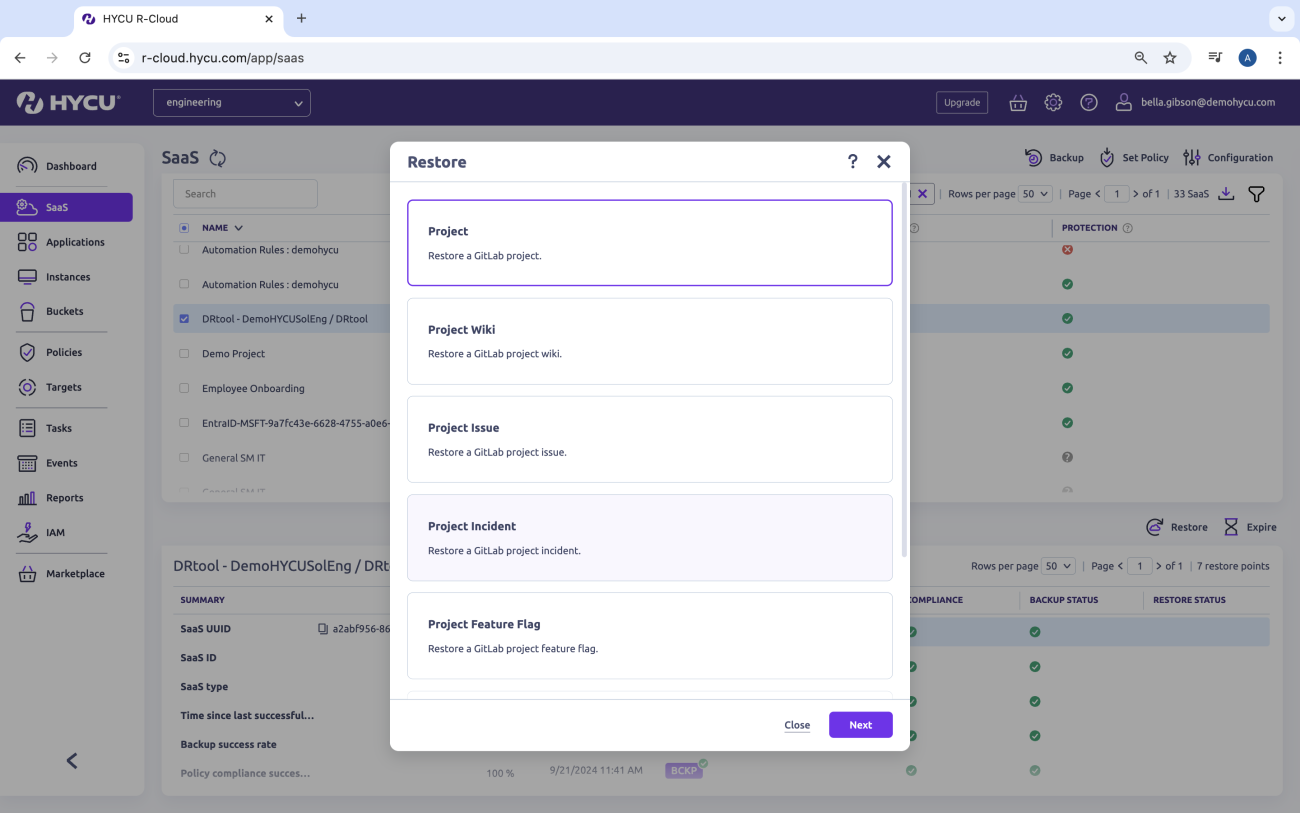
Task: Select the Project Wiki restore option
Action: [x=650, y=341]
